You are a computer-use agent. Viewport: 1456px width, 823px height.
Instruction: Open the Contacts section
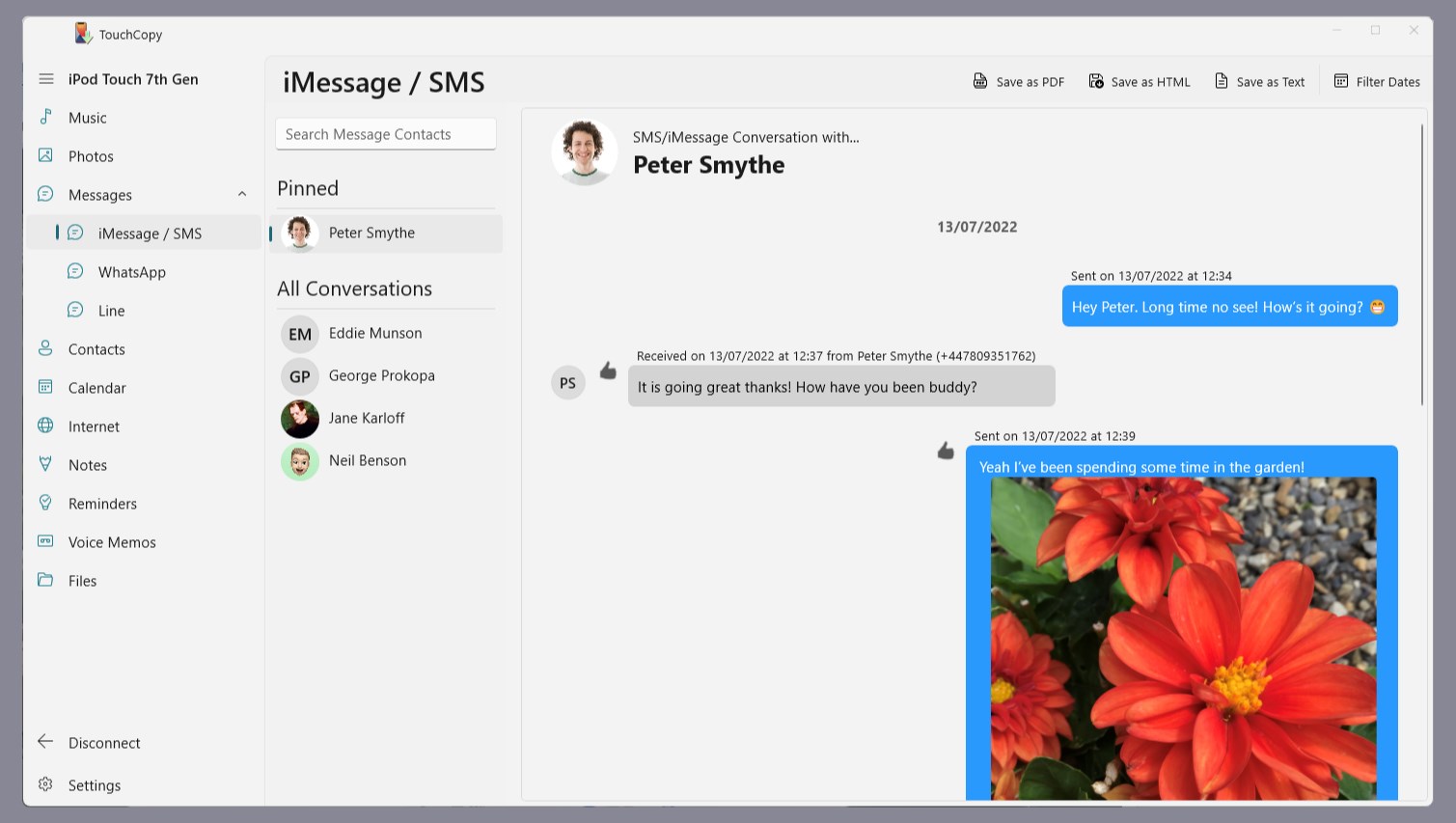click(x=143, y=349)
